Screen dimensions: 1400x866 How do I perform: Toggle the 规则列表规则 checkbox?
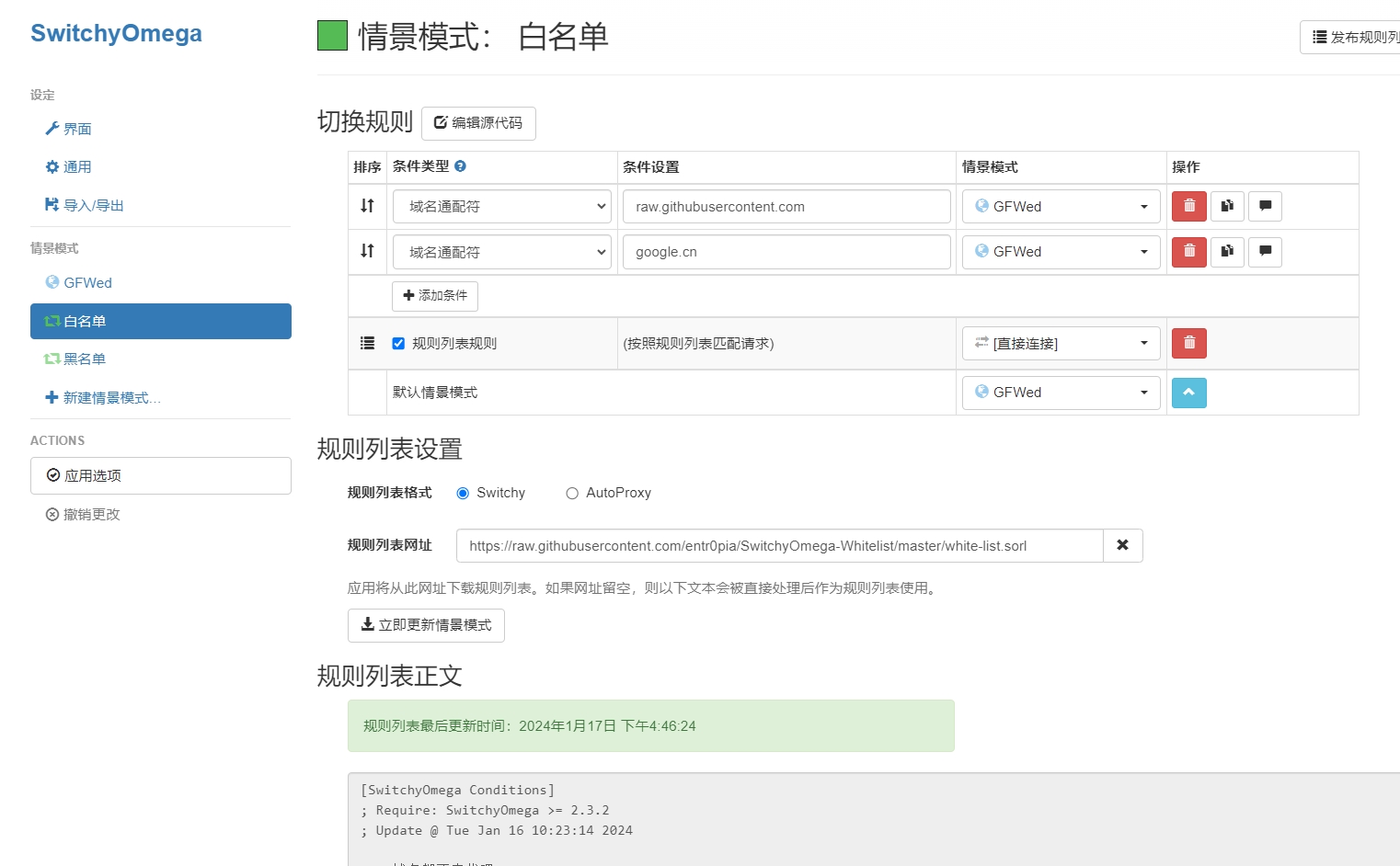[398, 343]
